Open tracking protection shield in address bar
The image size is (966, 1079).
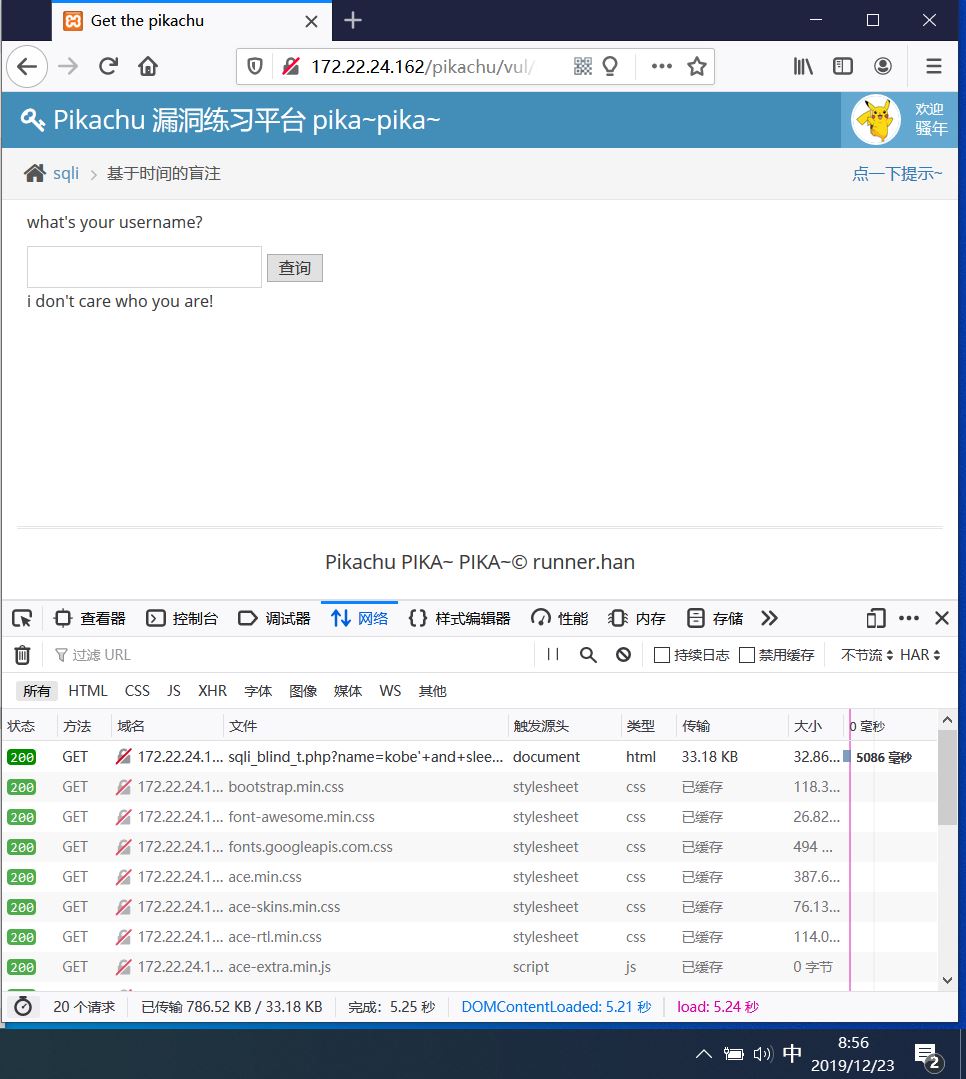pos(255,67)
